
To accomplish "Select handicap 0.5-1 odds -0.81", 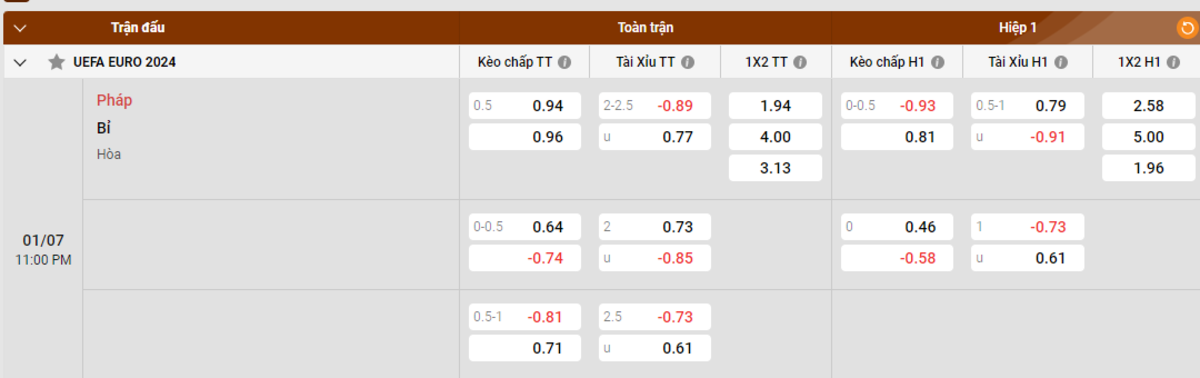I will pyautogui.click(x=524, y=317).
